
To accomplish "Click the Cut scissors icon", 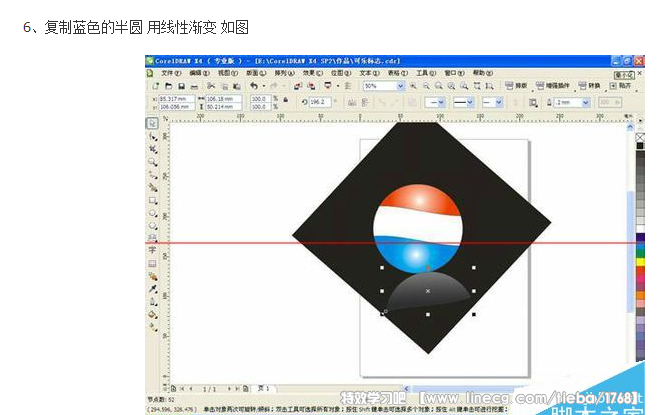I will click(210, 86).
